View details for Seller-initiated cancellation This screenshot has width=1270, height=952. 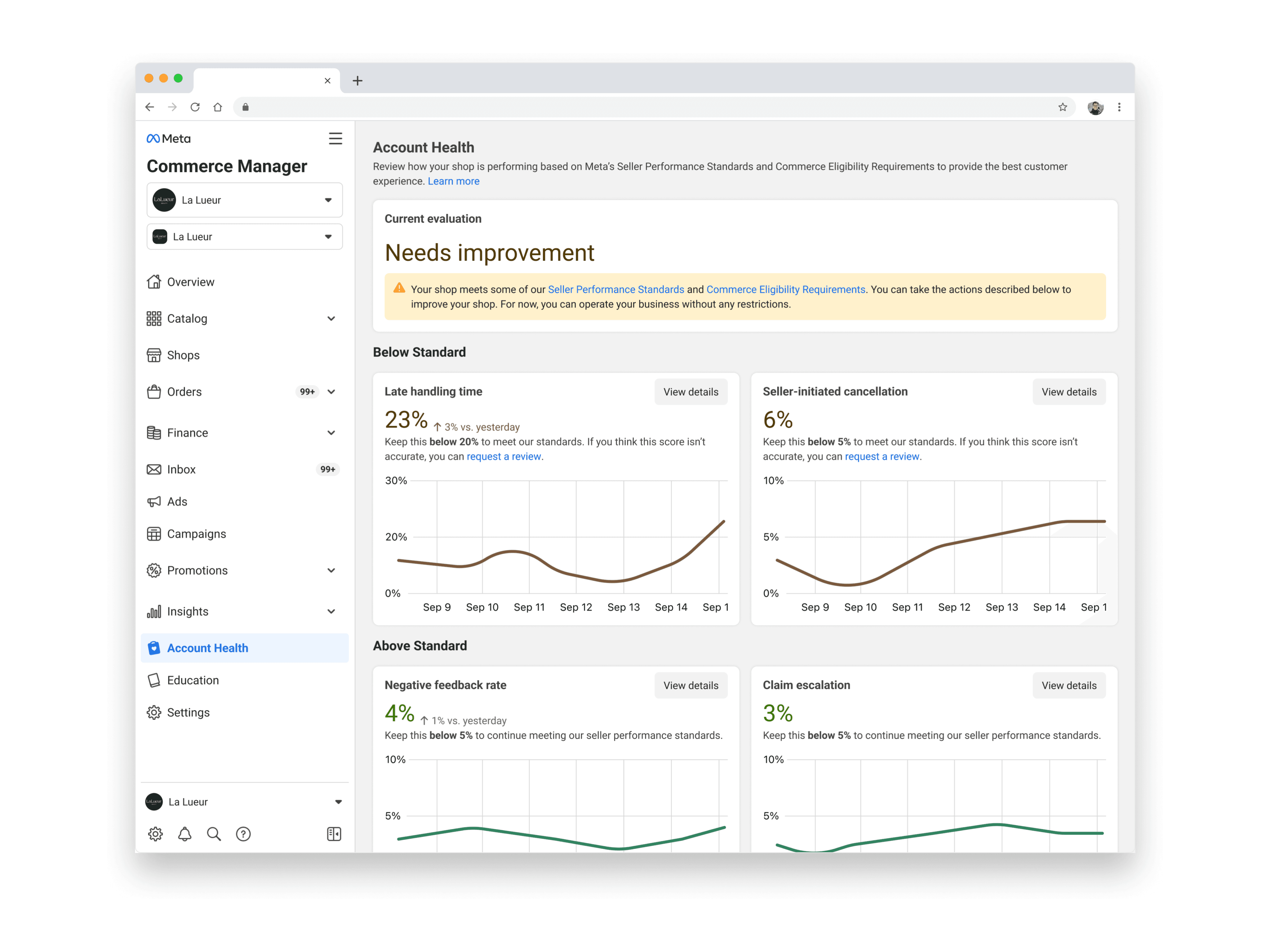1069,392
